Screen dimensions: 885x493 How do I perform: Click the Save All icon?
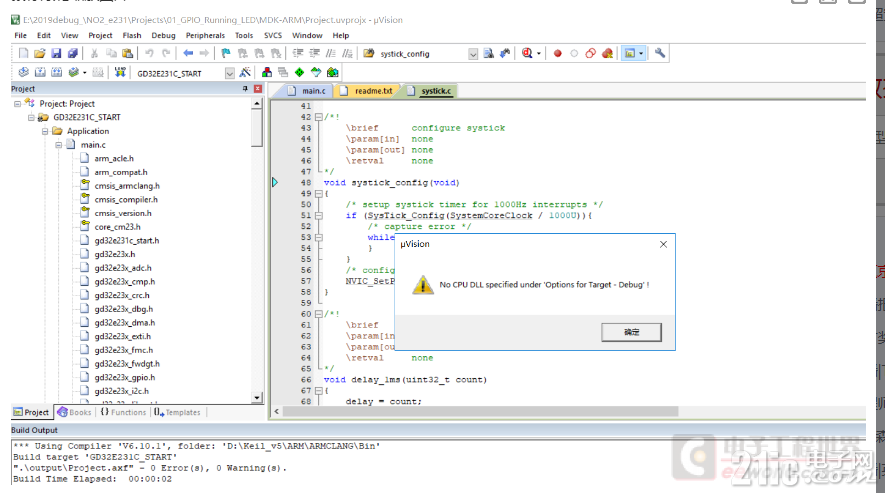click(73, 54)
